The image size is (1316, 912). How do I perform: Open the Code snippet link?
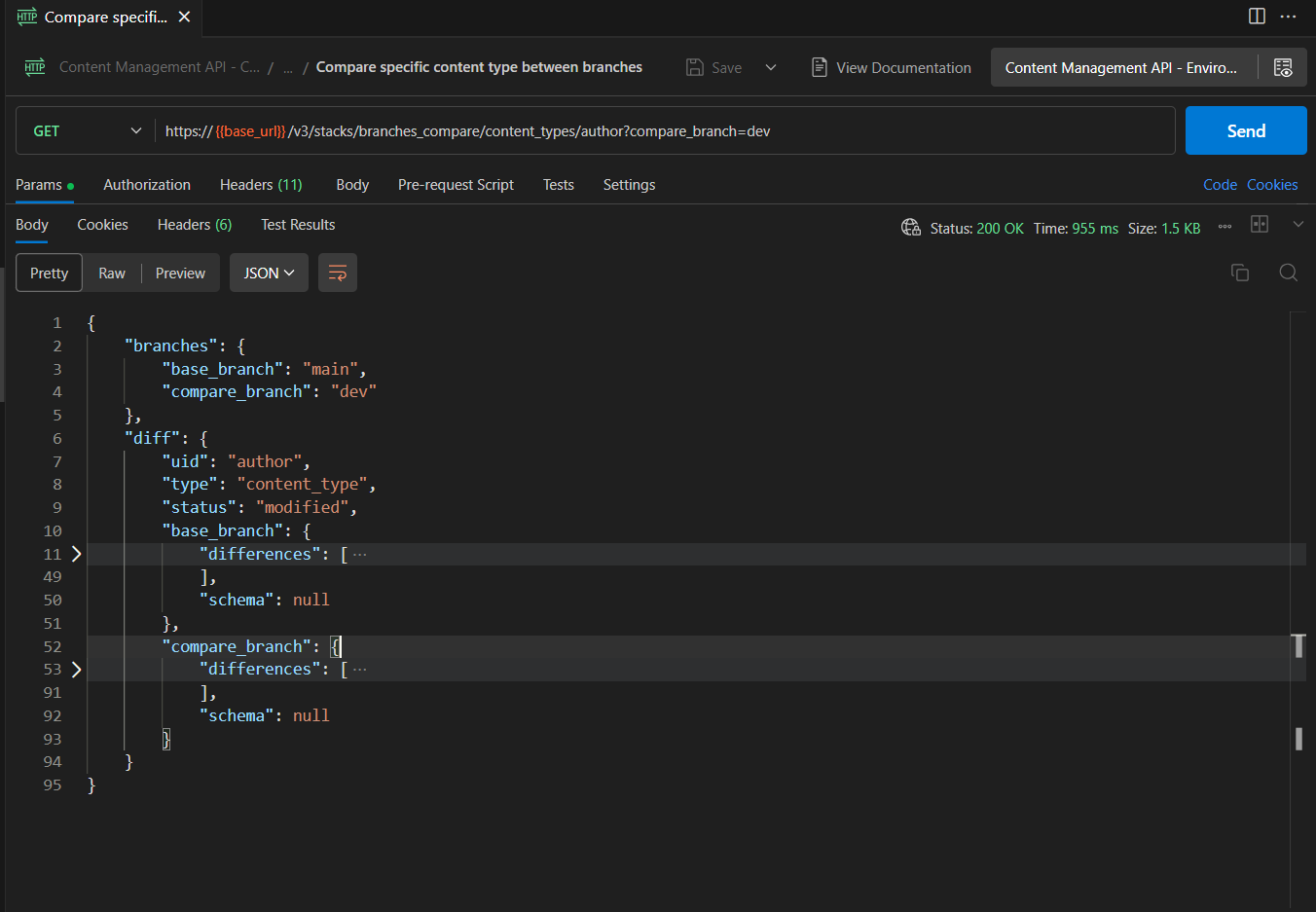click(x=1220, y=185)
